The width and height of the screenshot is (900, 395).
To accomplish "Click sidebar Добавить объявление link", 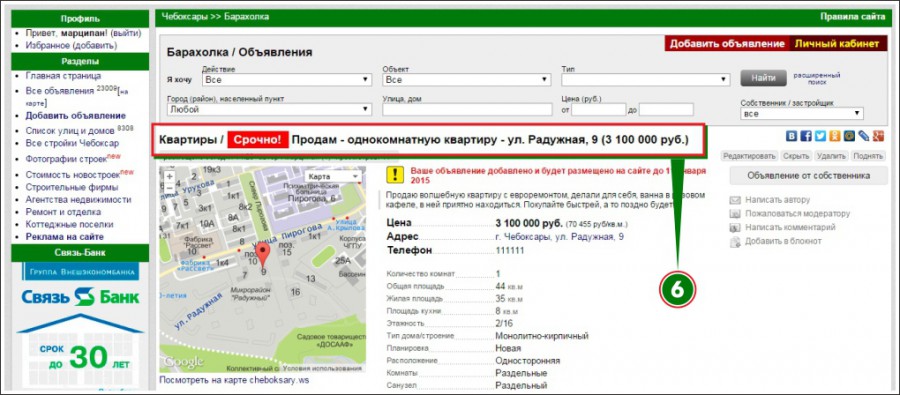I will [76, 116].
